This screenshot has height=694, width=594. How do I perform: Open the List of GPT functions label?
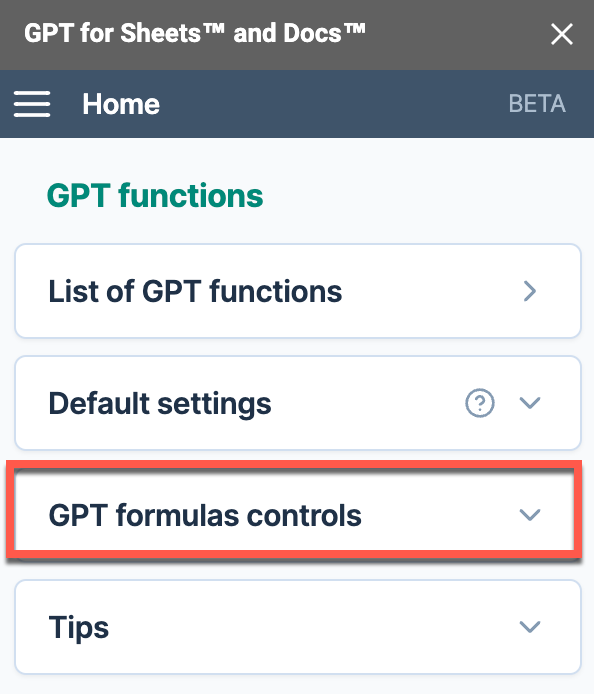point(195,291)
